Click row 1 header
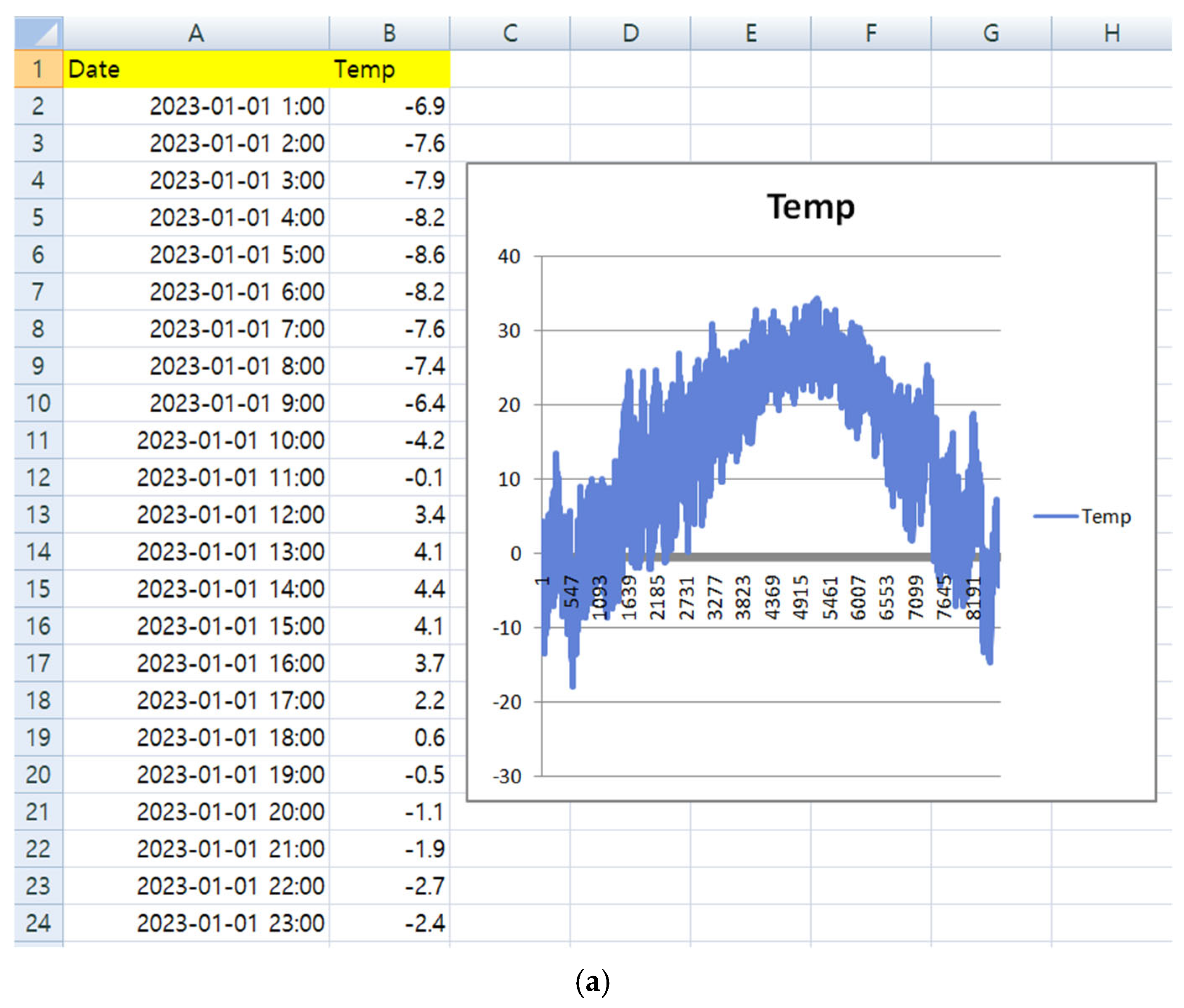 point(38,69)
